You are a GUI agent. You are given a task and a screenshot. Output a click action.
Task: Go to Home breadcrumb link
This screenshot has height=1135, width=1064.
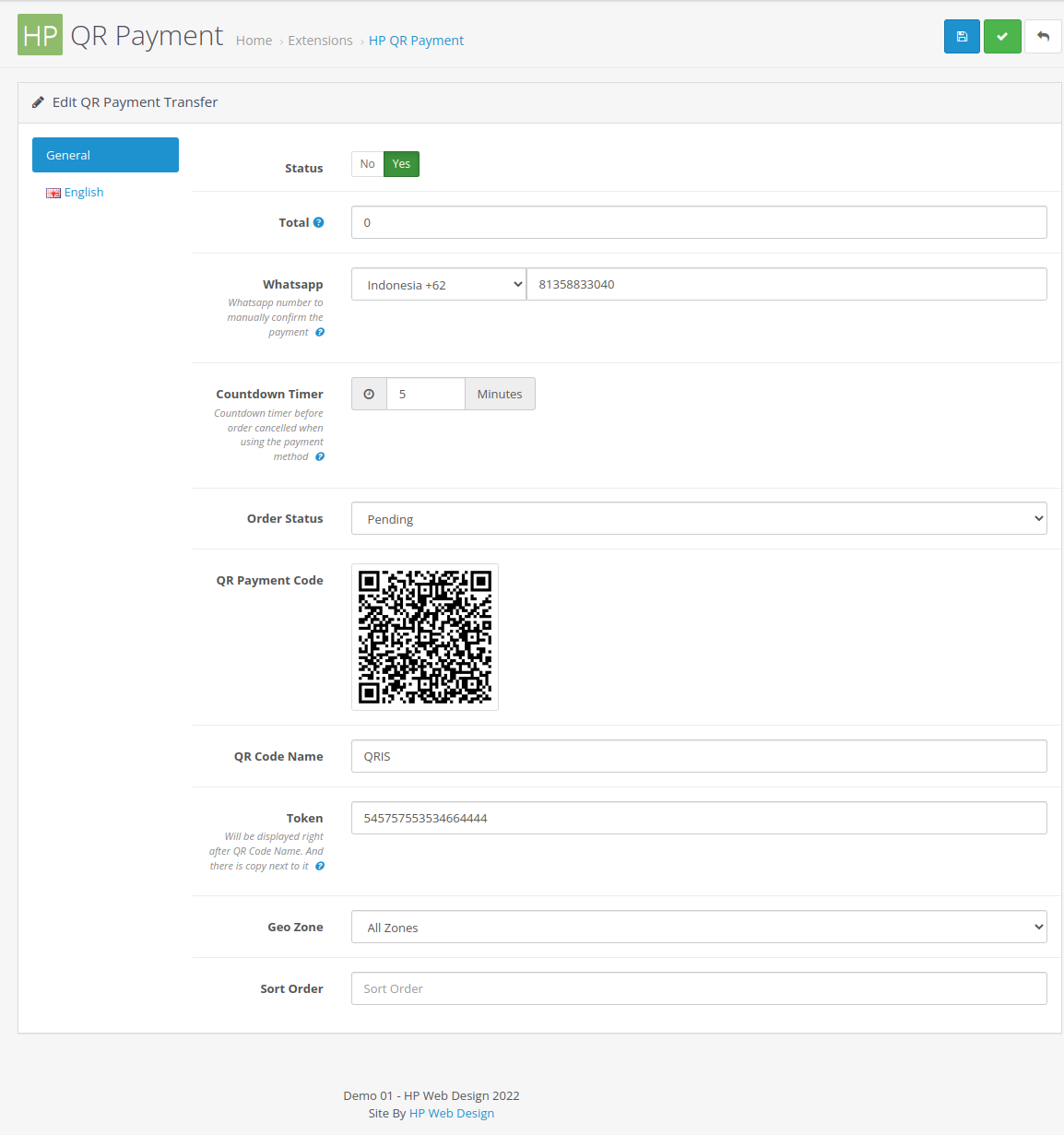pyautogui.click(x=254, y=41)
